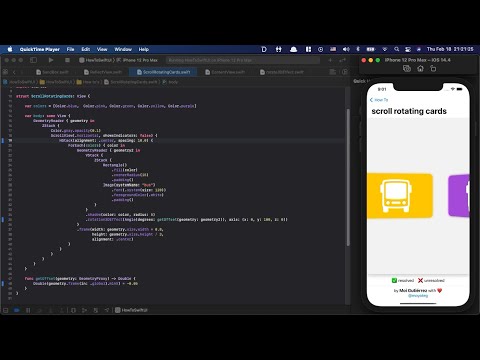
Task: Click the Xcode Stop button
Action: tap(67, 60)
